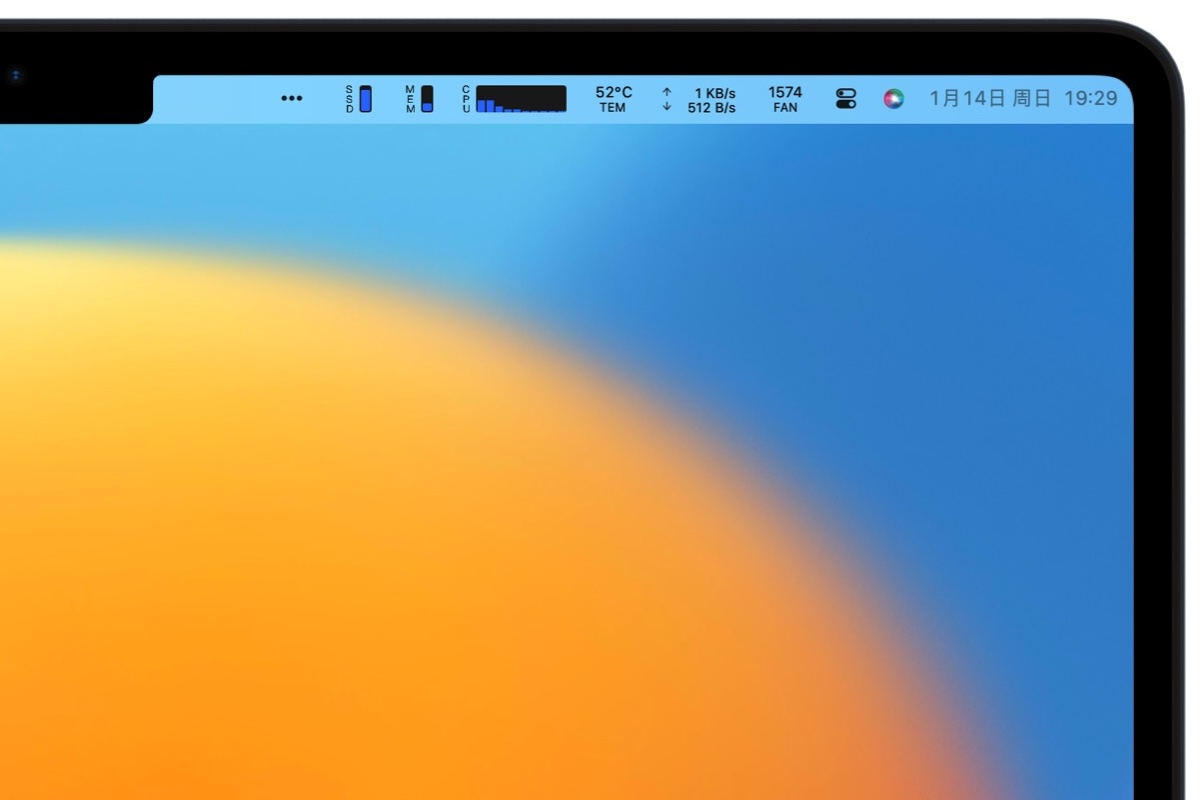This screenshot has width=1200, height=800.
Task: Click the 1574 fan speed value
Action: pyautogui.click(x=785, y=92)
